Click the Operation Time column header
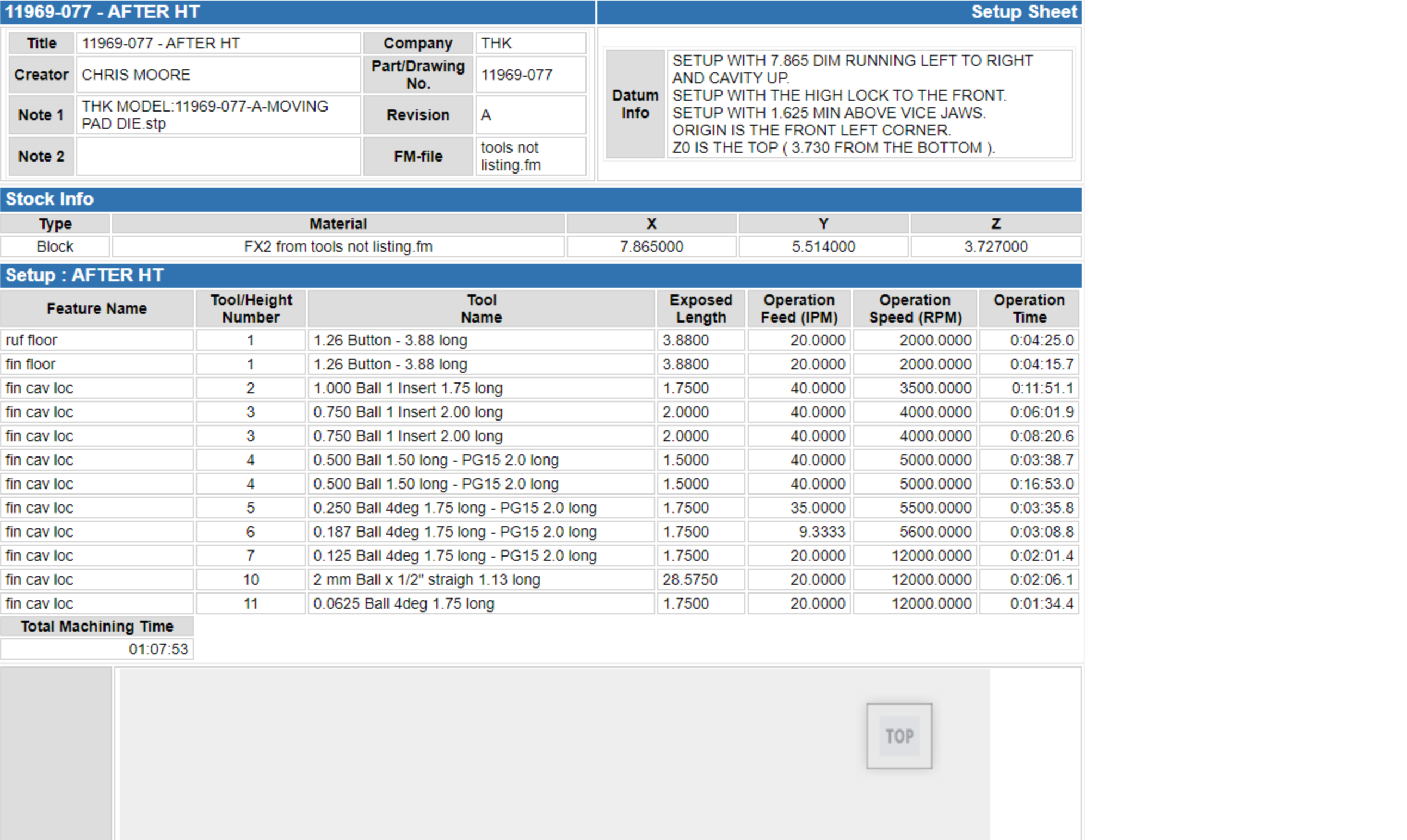 pyautogui.click(x=1029, y=308)
